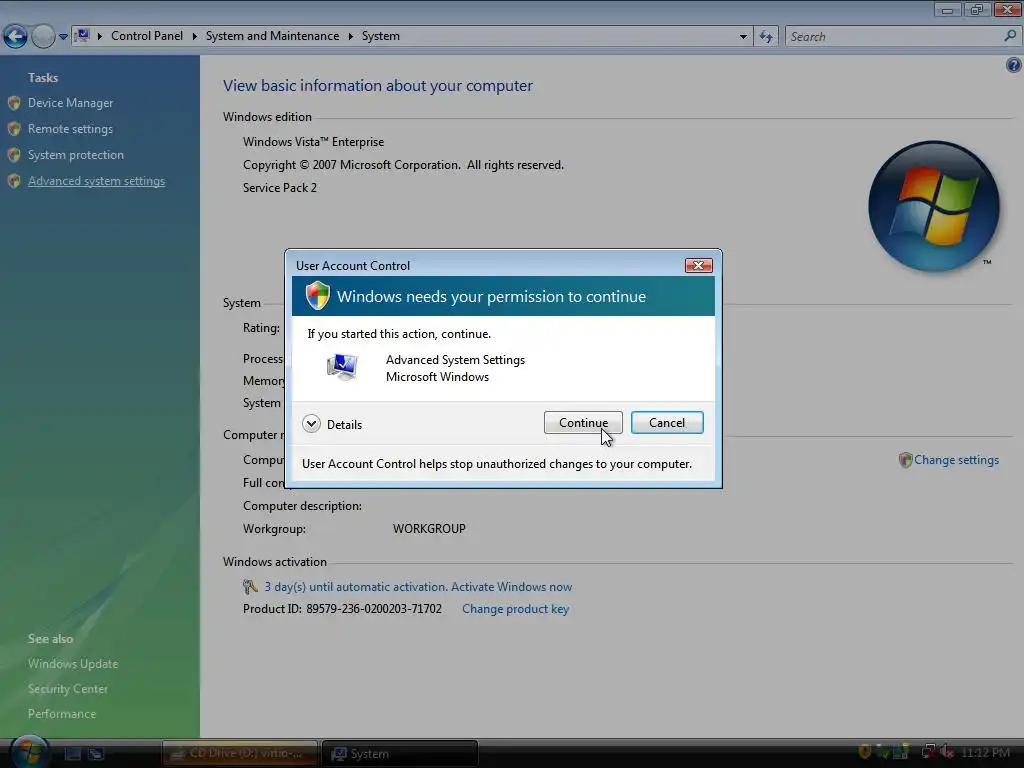Click the UAC shield icon in dialog header

click(x=318, y=296)
